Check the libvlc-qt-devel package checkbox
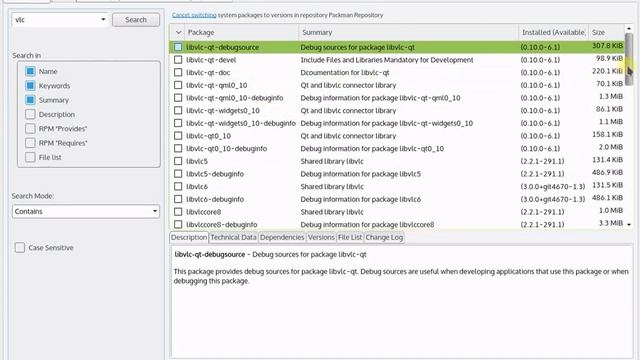Viewport: 640px width, 360px height. [x=178, y=60]
